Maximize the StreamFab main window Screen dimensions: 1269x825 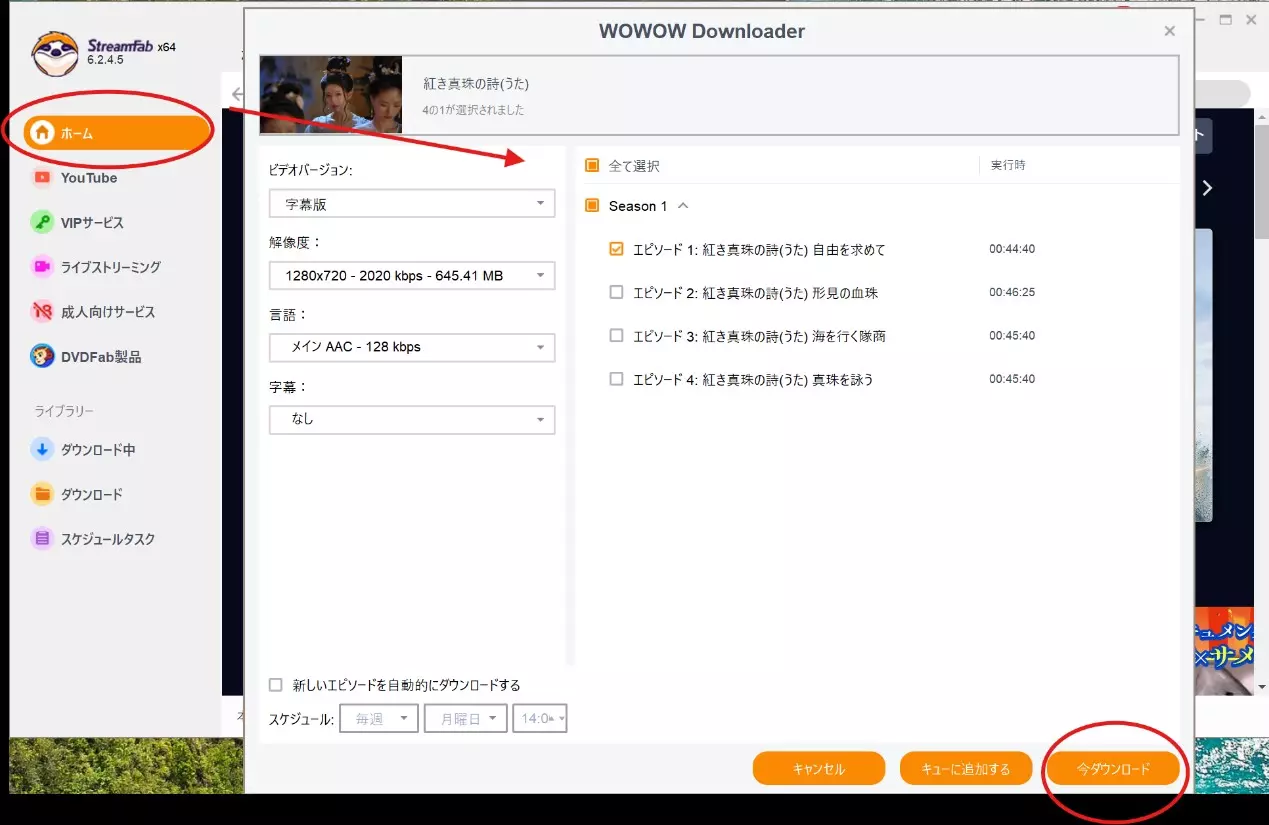[1226, 20]
